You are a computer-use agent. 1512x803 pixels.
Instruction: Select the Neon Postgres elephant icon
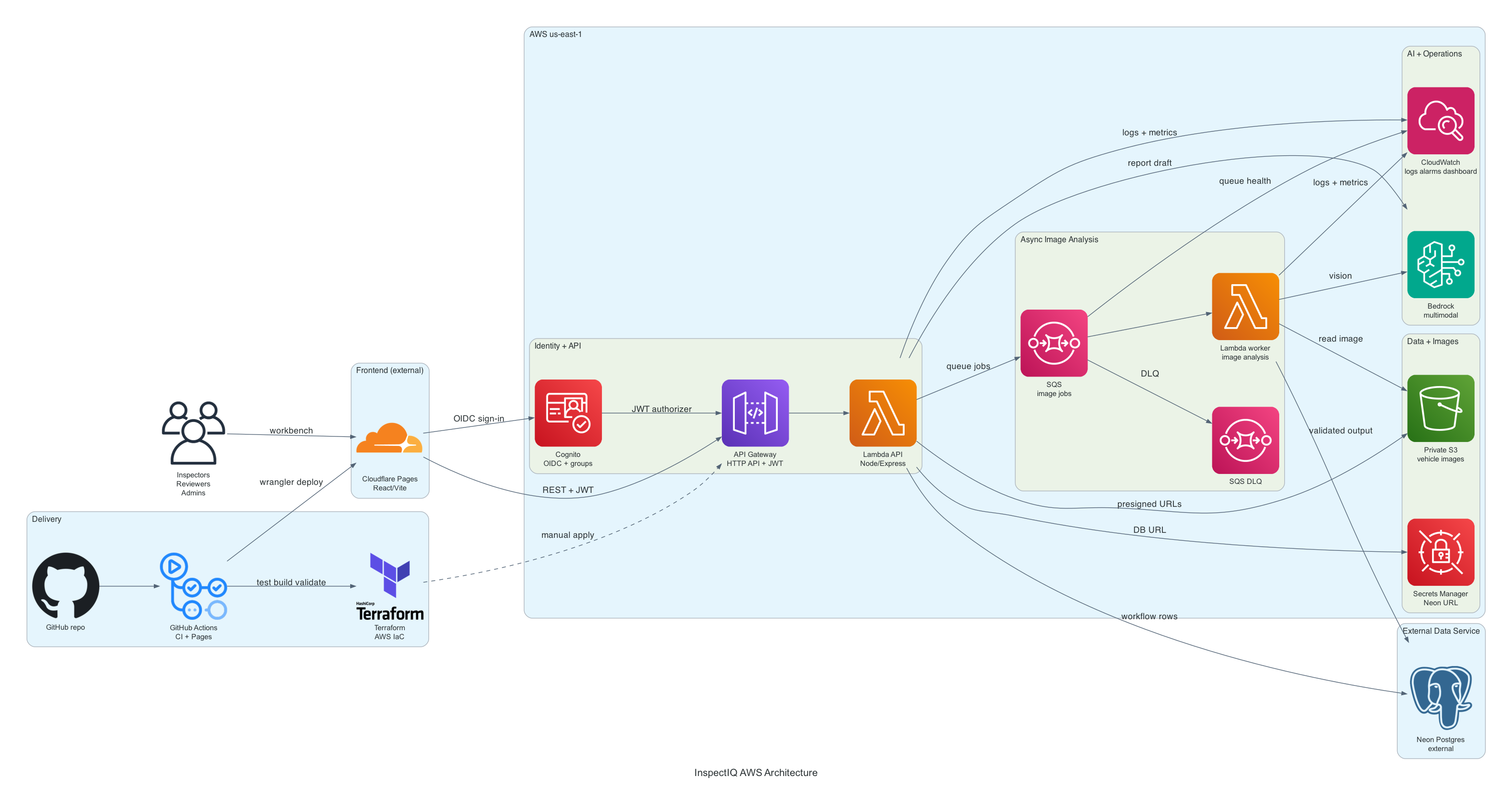(x=1441, y=698)
